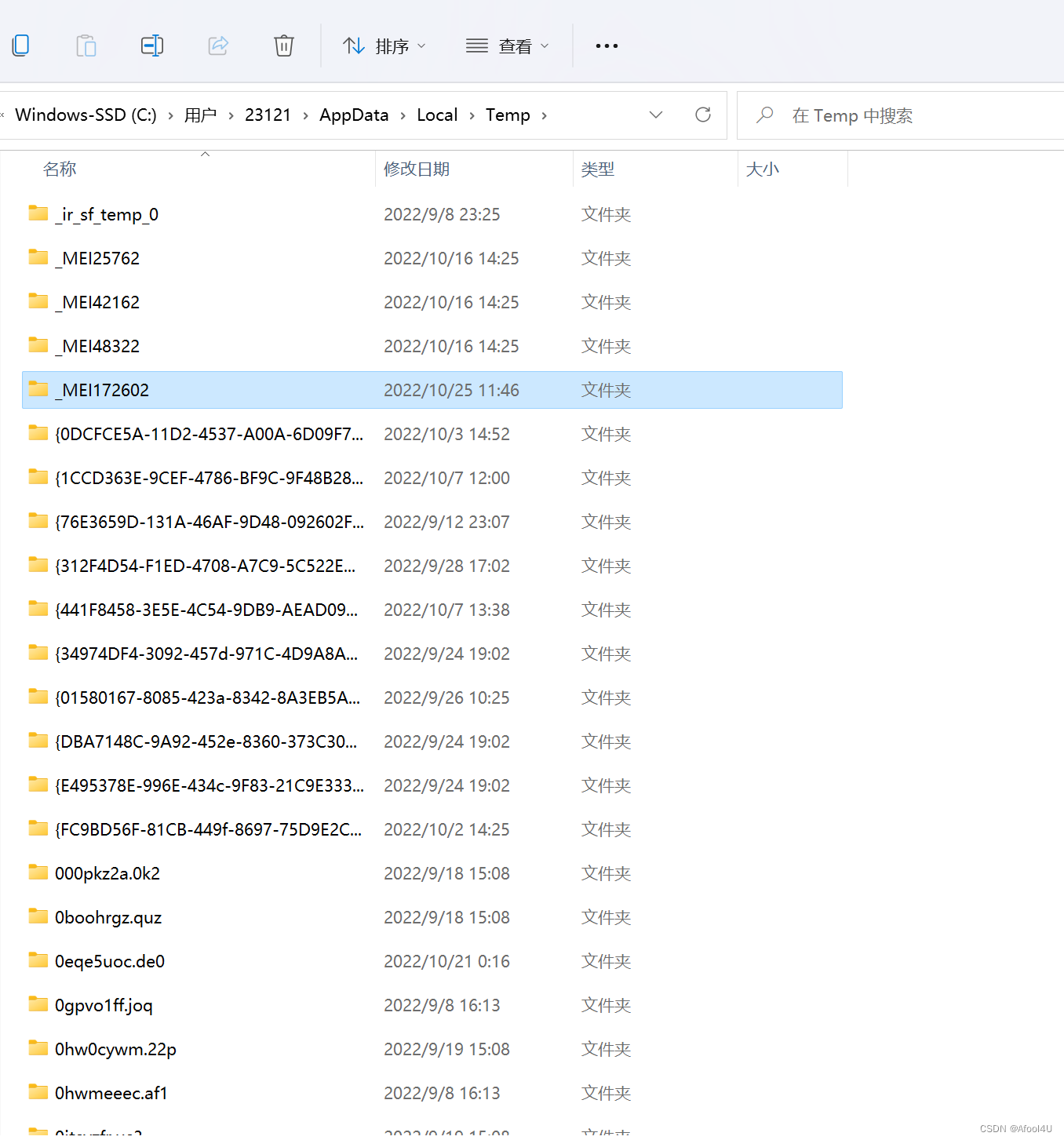
Task: Go to Local in the address path
Action: pyautogui.click(x=437, y=115)
